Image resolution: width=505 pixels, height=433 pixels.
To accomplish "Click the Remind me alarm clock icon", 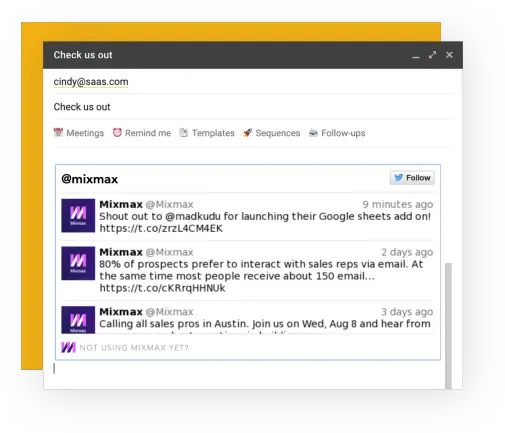I will coord(117,132).
